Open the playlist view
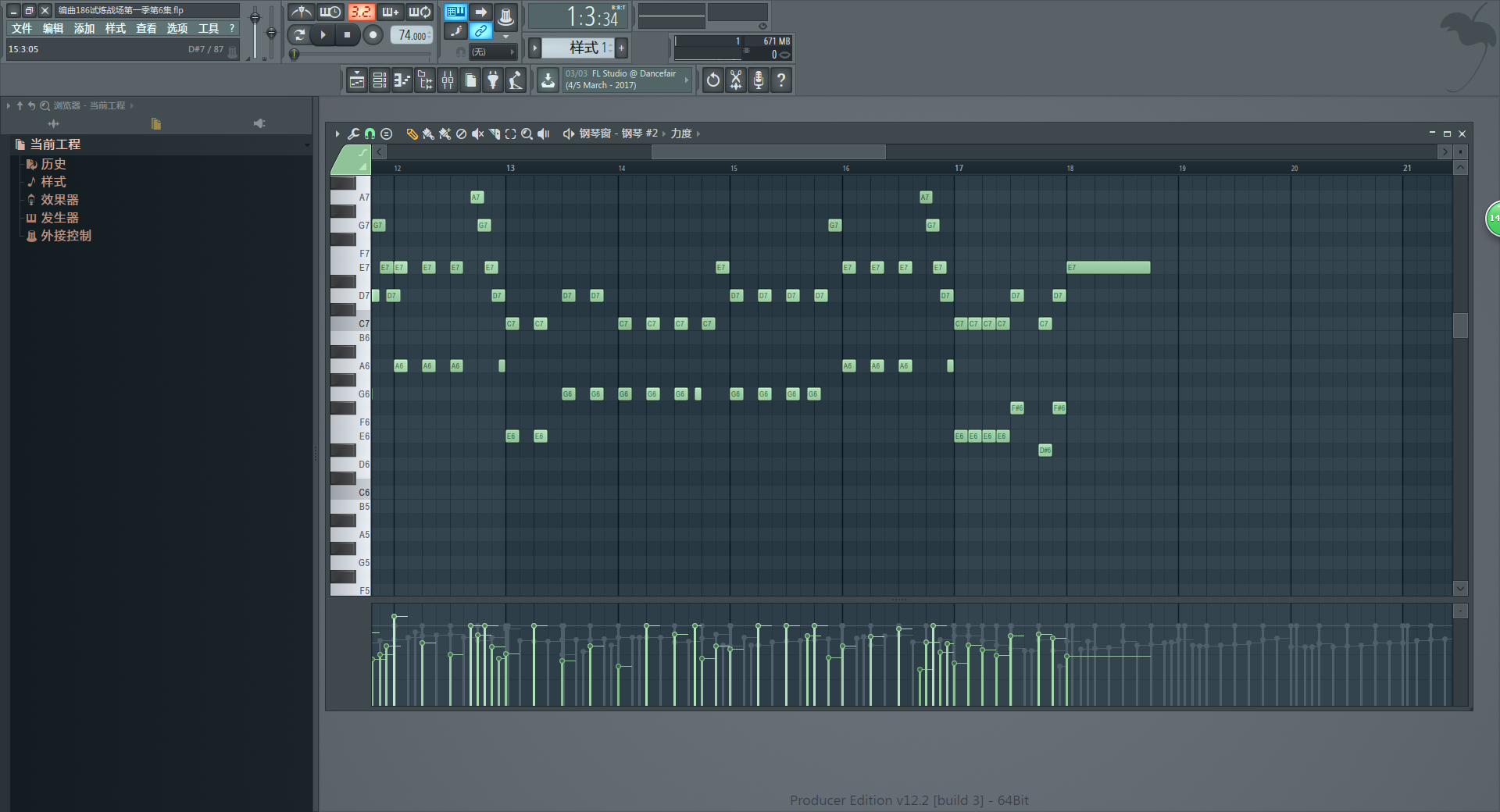 click(357, 80)
